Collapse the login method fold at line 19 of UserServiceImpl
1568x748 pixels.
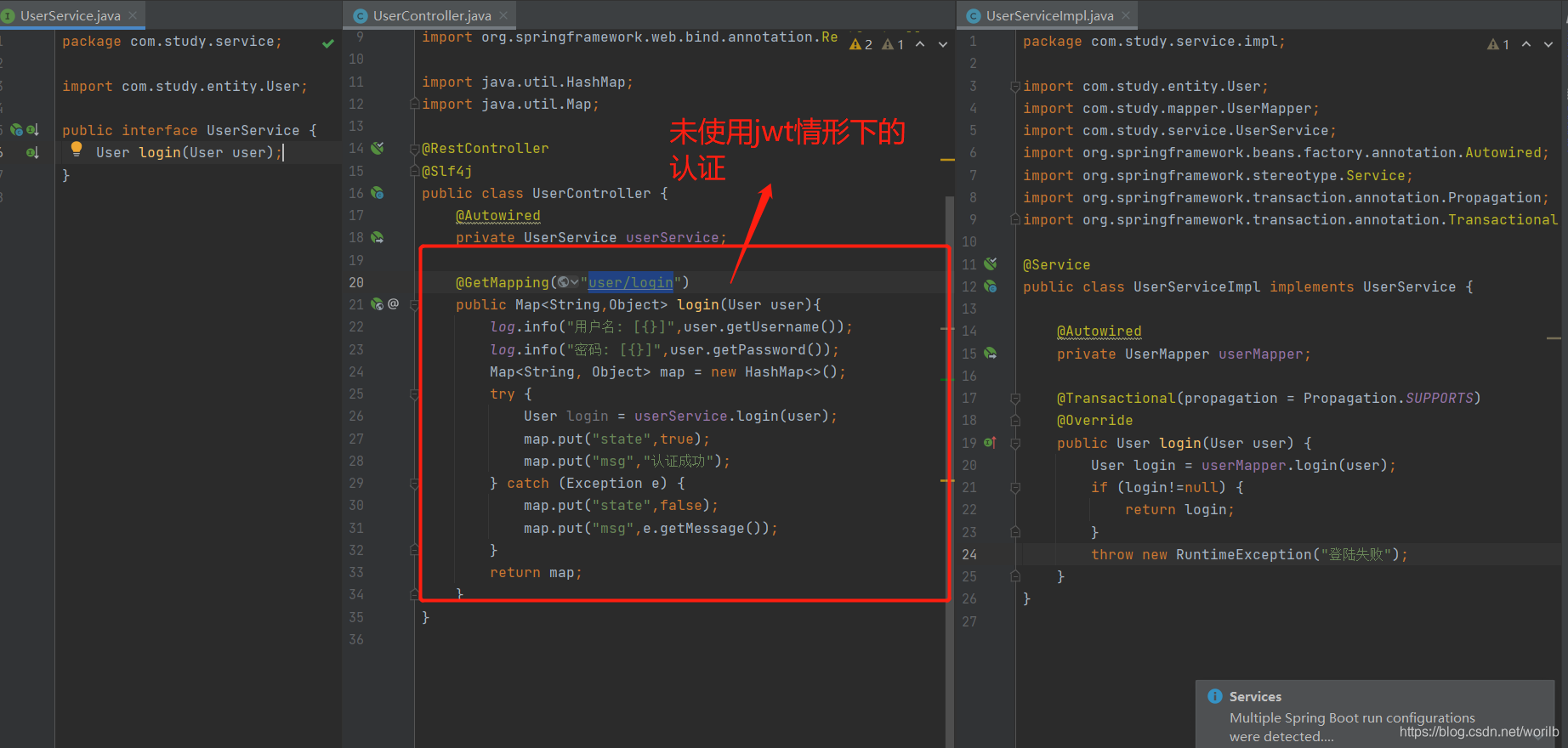[x=1015, y=443]
